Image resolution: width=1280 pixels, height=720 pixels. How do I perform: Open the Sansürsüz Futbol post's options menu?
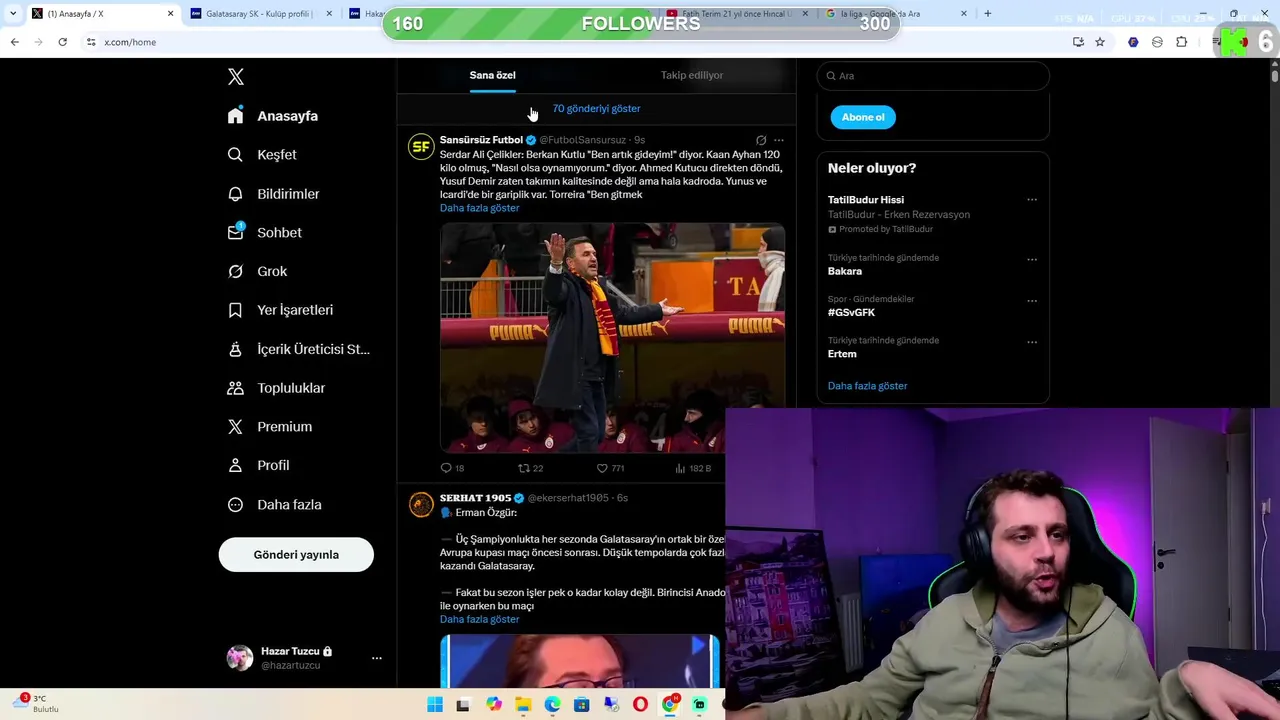(x=779, y=140)
